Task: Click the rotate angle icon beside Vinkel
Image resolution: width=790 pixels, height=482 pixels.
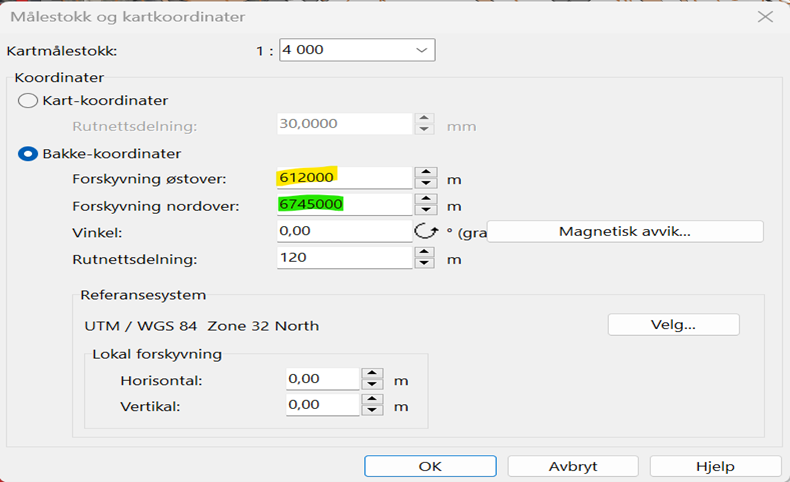Action: coord(426,231)
